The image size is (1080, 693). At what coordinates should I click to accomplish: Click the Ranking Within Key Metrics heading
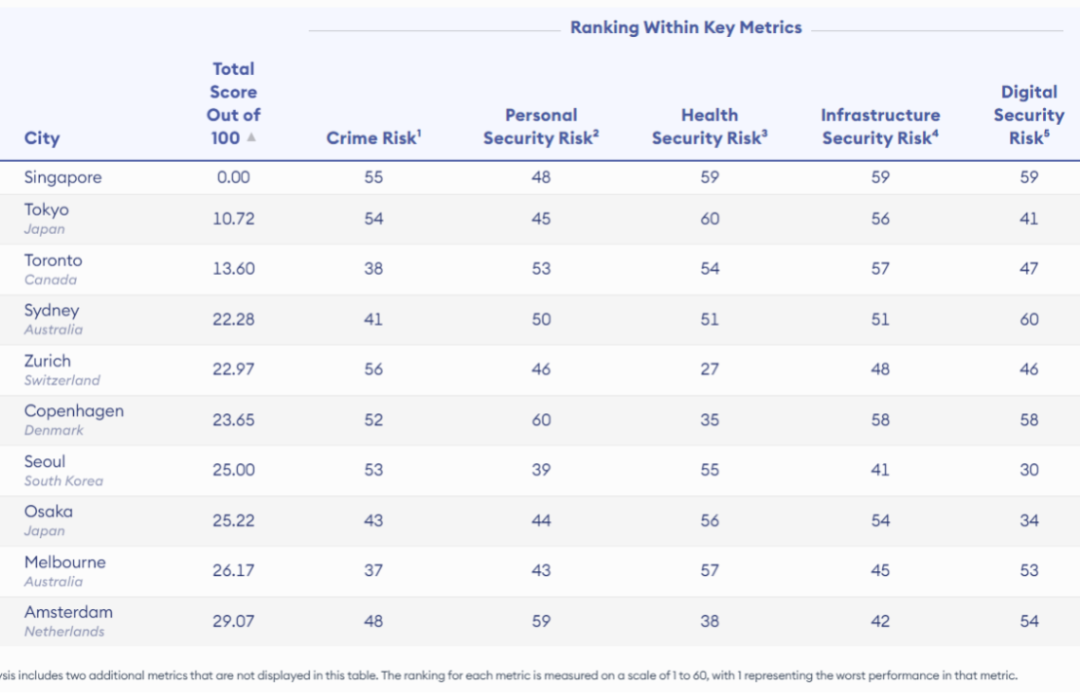686,28
